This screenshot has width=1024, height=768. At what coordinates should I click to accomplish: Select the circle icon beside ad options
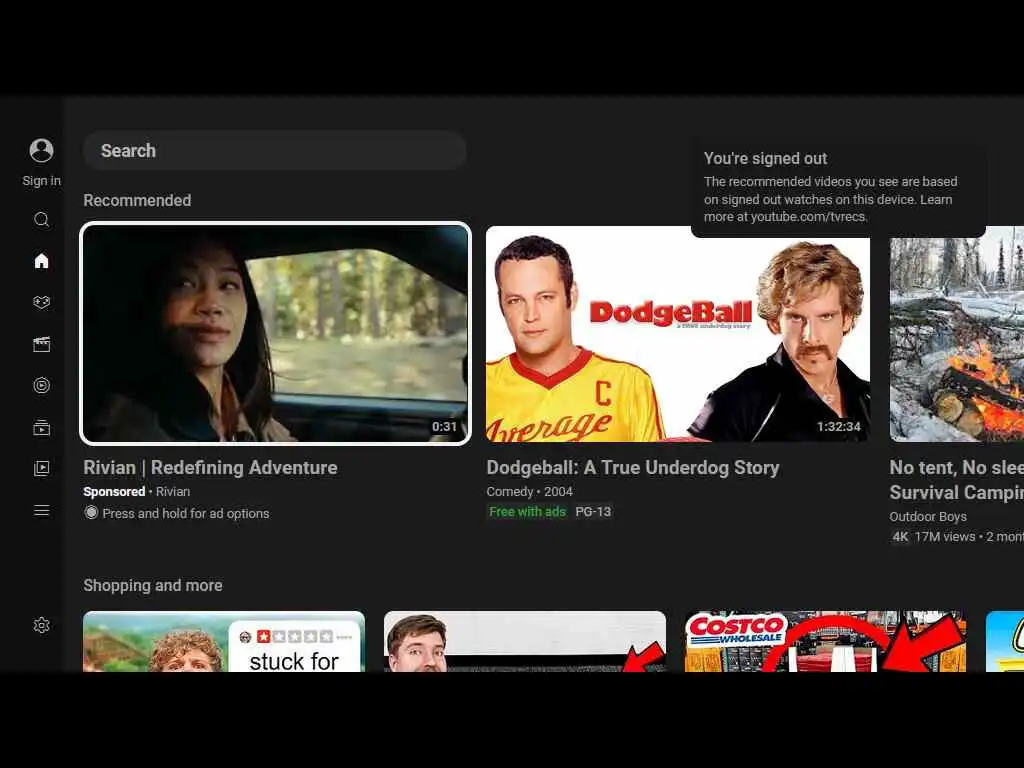coord(91,513)
